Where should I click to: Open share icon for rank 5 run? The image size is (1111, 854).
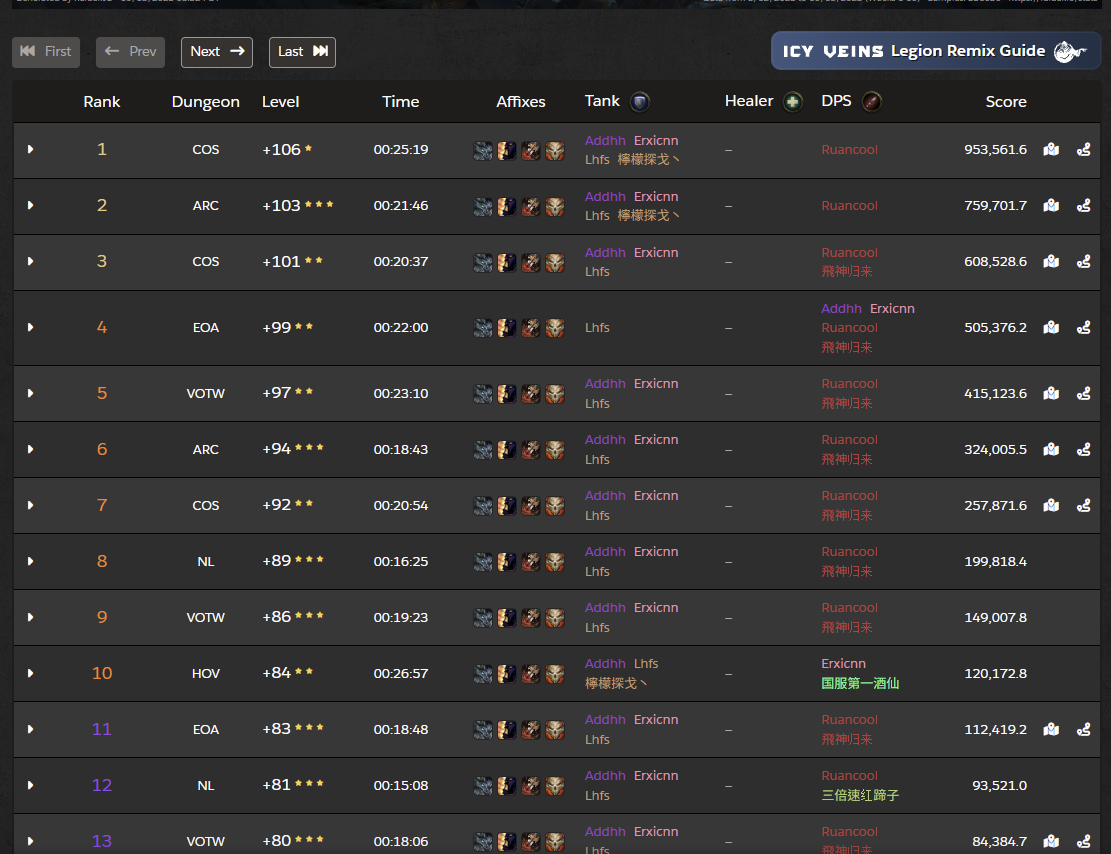(x=1083, y=393)
